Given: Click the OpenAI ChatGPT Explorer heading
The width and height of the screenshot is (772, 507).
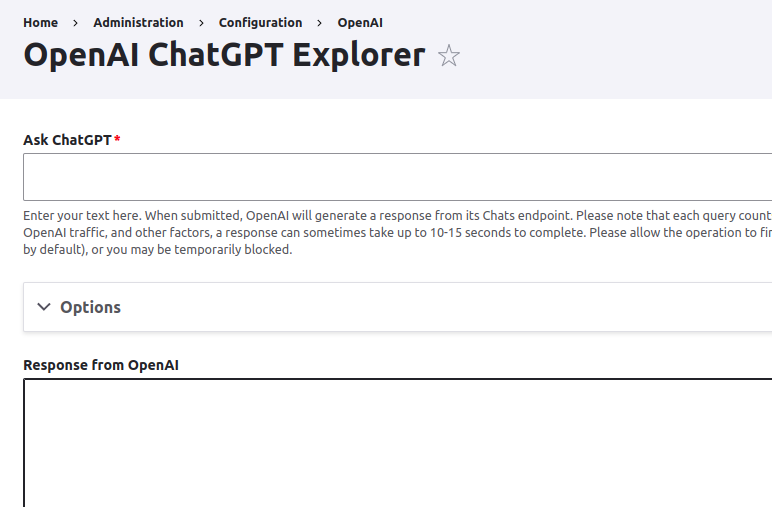Looking at the screenshot, I should pyautogui.click(x=224, y=55).
